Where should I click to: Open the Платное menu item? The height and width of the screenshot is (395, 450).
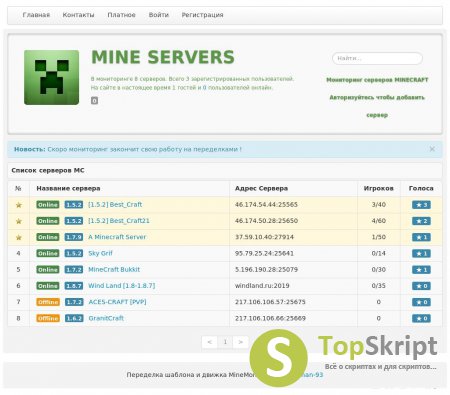coord(121,15)
